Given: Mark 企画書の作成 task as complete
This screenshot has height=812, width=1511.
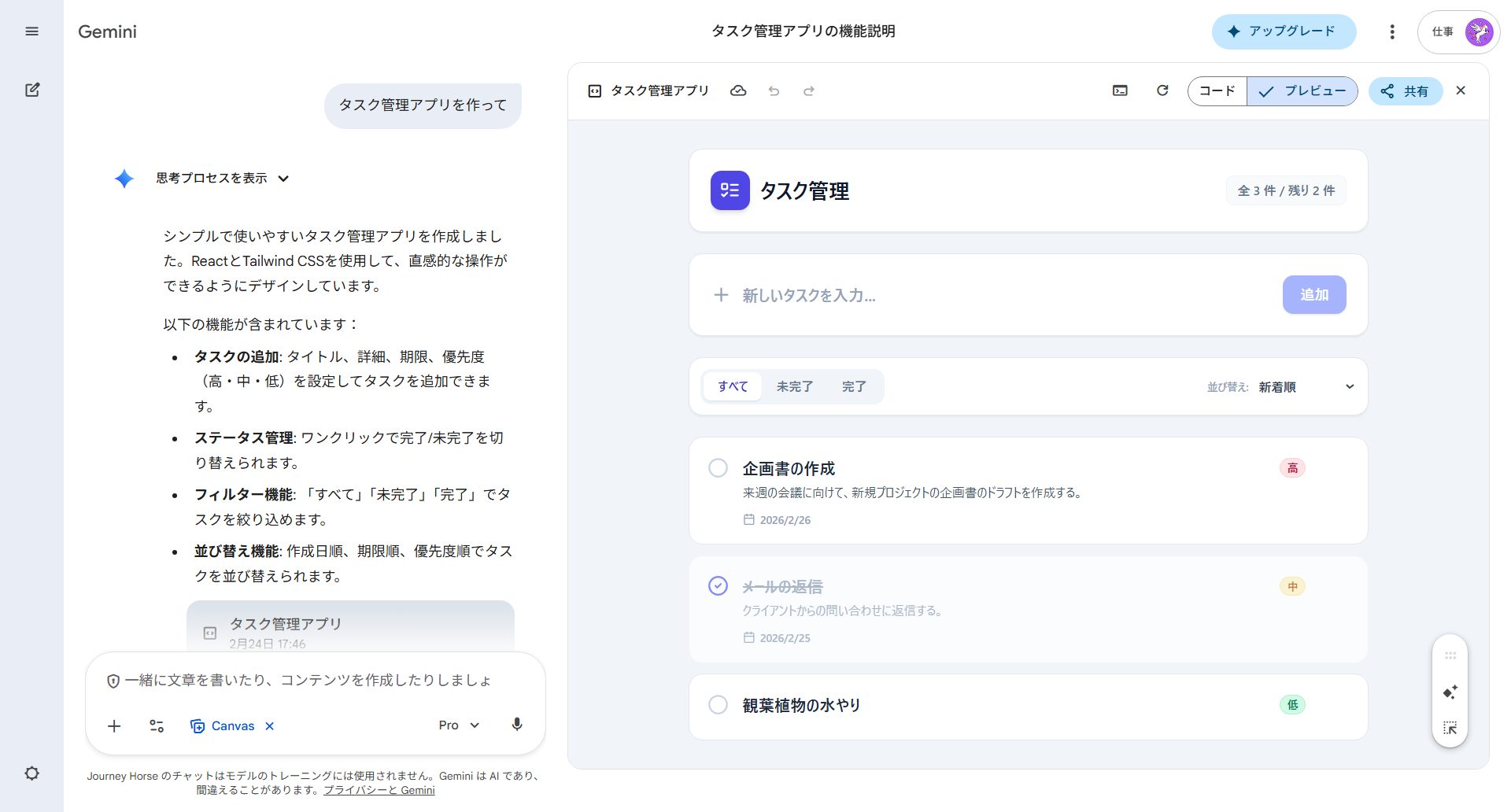Looking at the screenshot, I should 717,467.
